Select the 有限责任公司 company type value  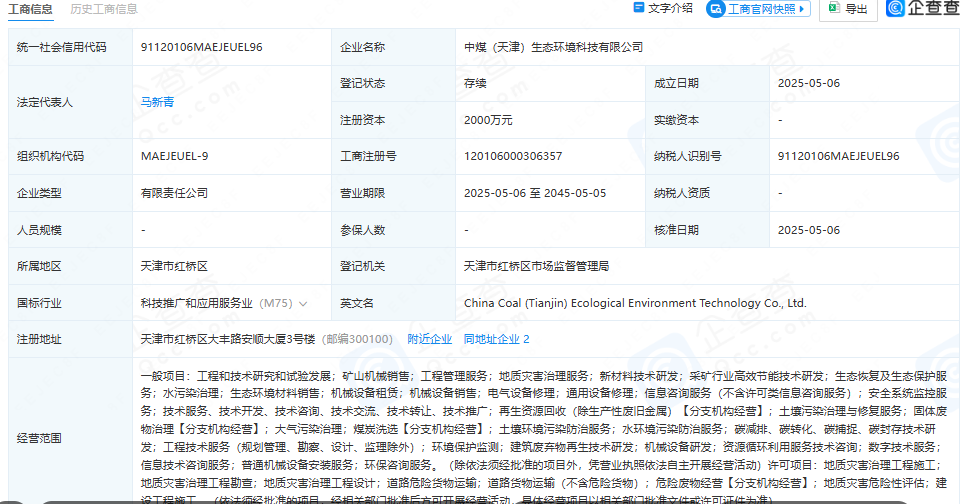pyautogui.click(x=175, y=193)
